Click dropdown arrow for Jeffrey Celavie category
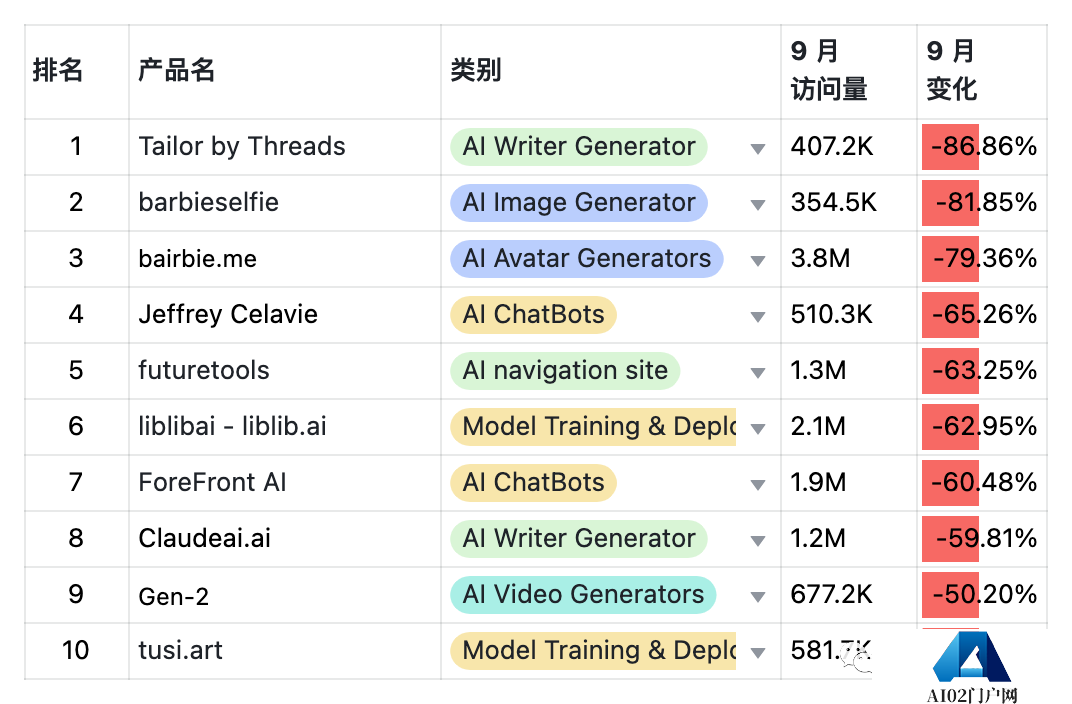 pyautogui.click(x=757, y=317)
